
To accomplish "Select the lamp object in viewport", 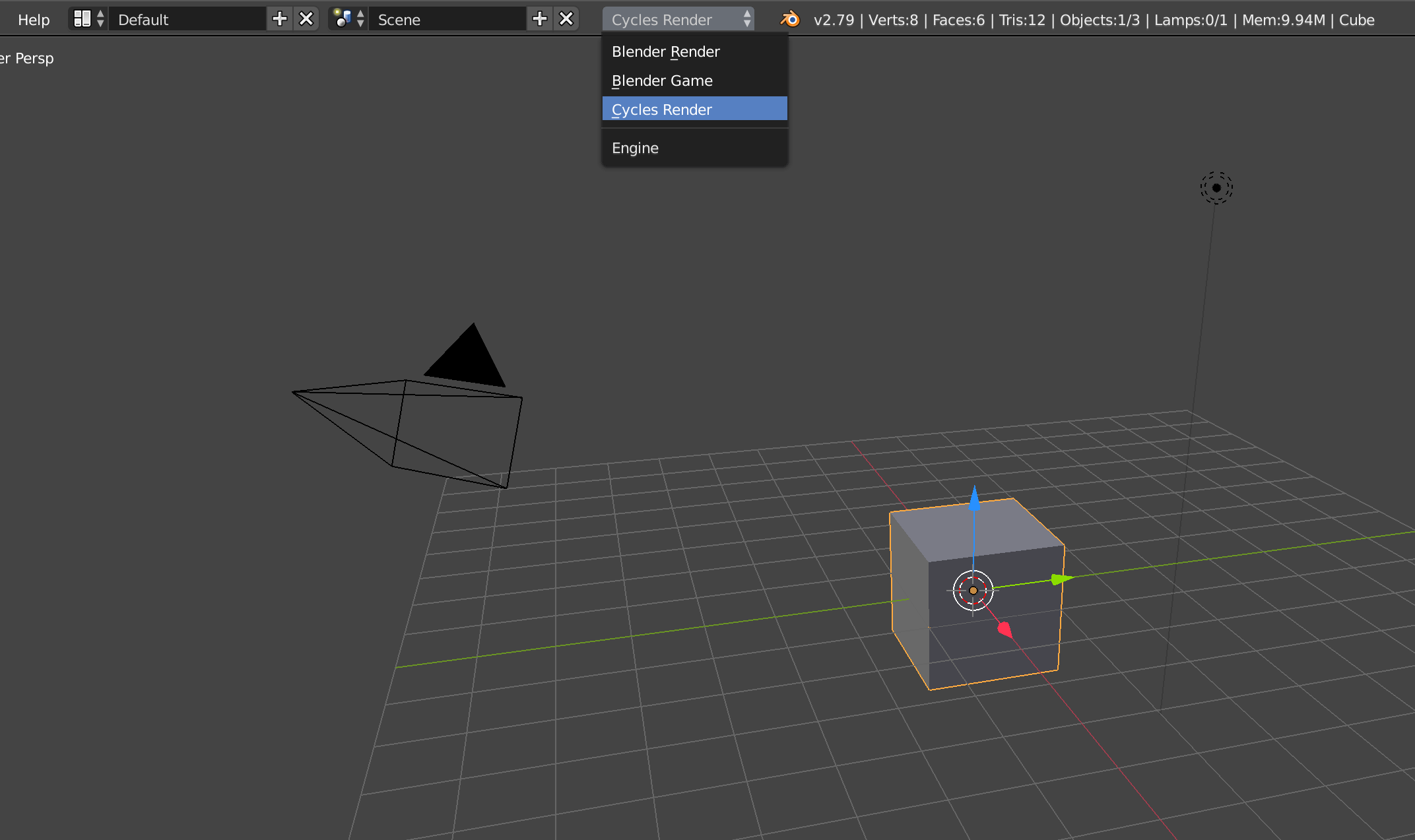I will point(1216,188).
